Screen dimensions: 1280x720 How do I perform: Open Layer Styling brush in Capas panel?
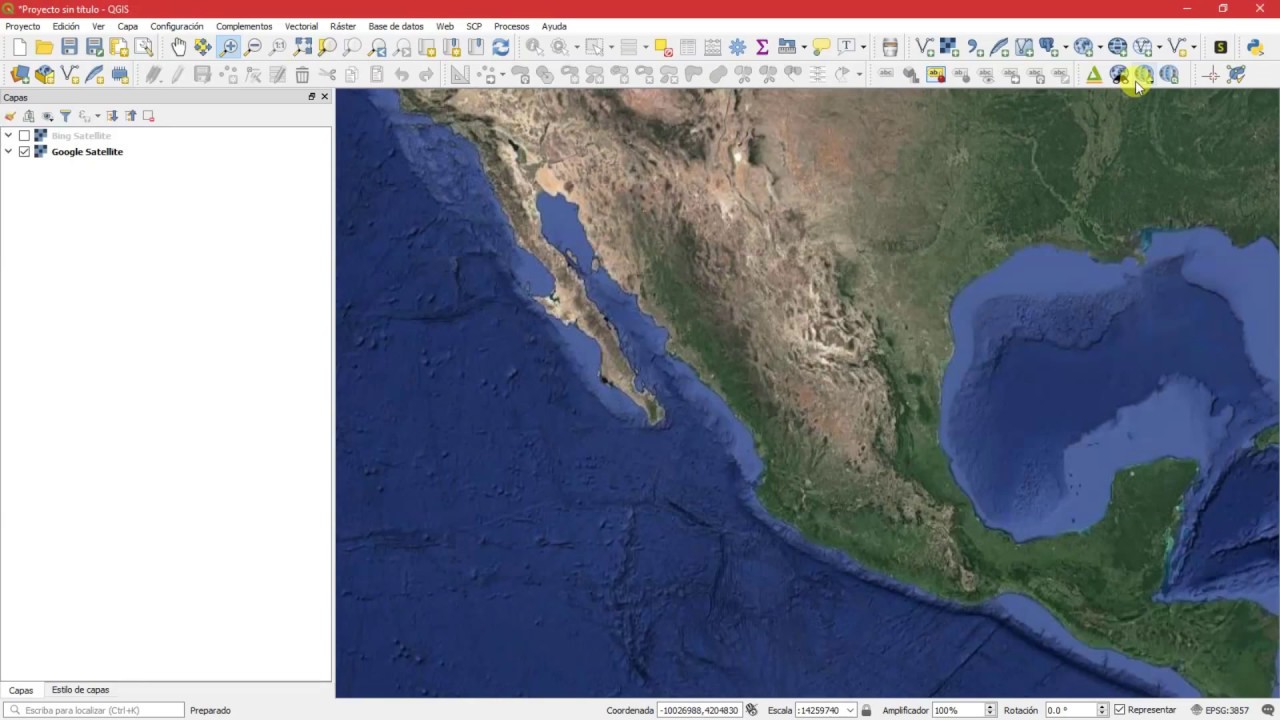[11, 116]
